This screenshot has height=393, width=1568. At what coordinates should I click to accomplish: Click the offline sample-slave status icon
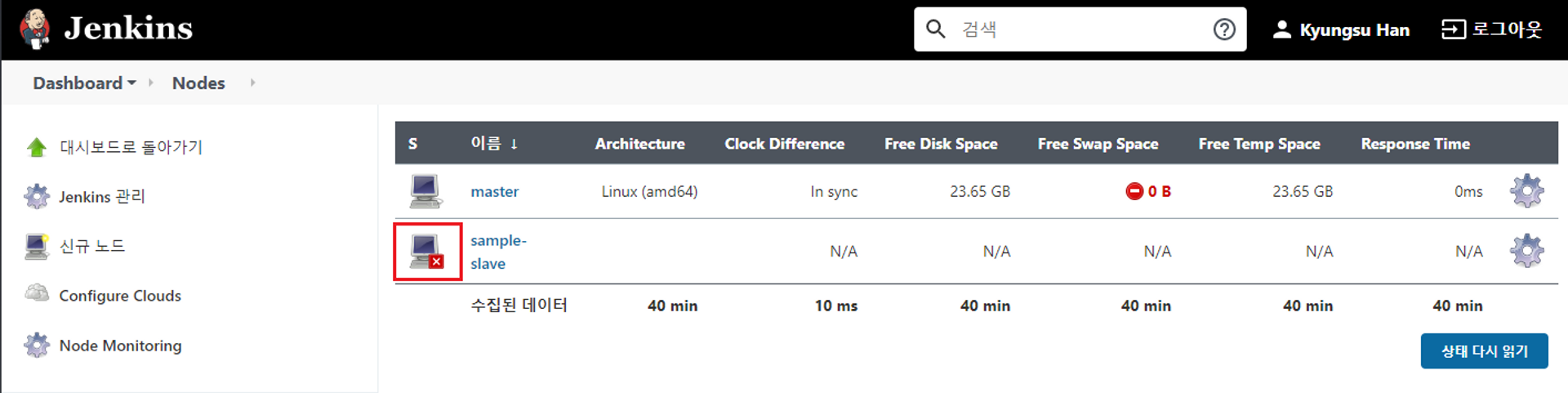tap(426, 252)
